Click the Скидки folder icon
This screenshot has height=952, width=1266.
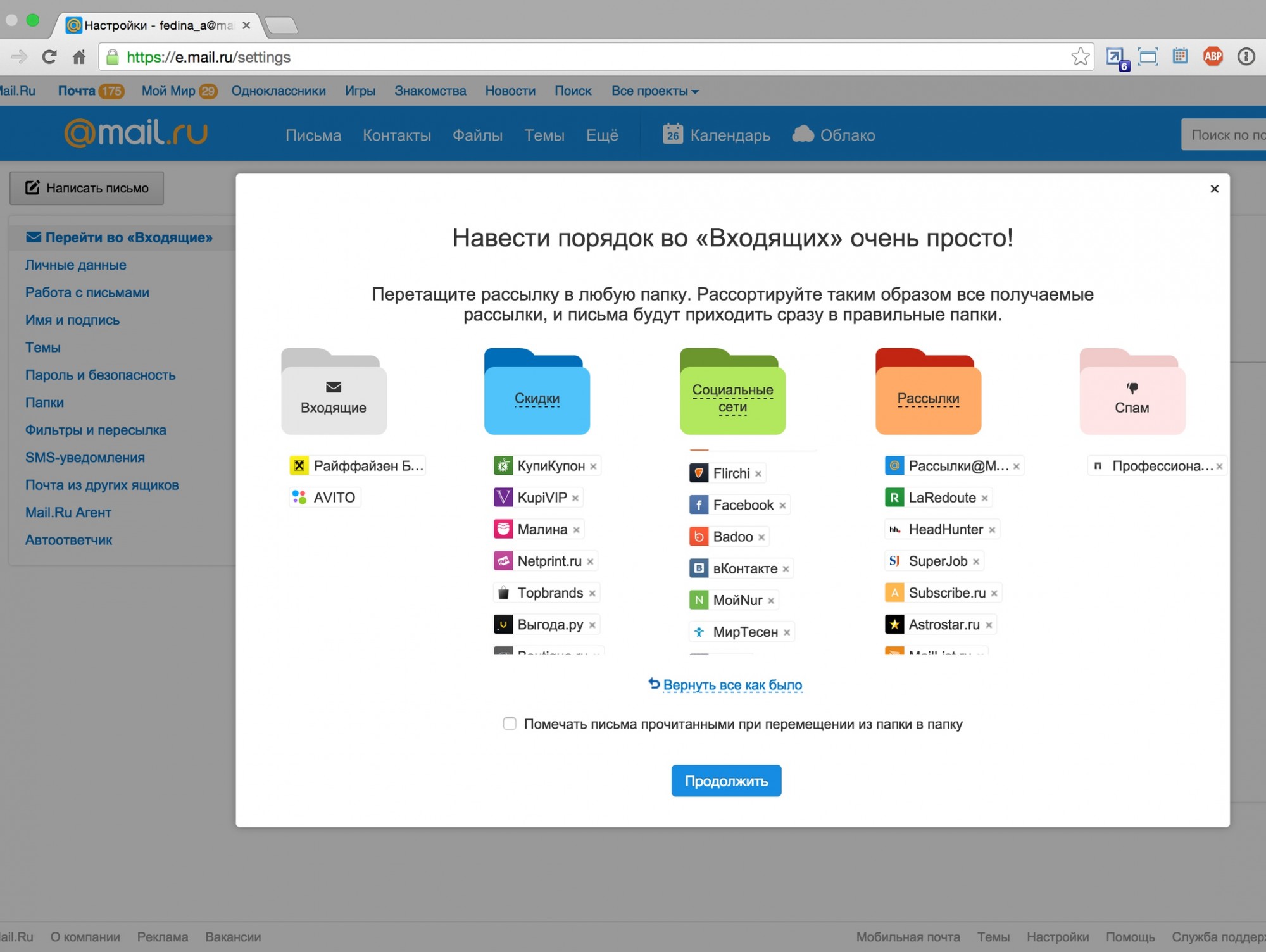pyautogui.click(x=535, y=390)
